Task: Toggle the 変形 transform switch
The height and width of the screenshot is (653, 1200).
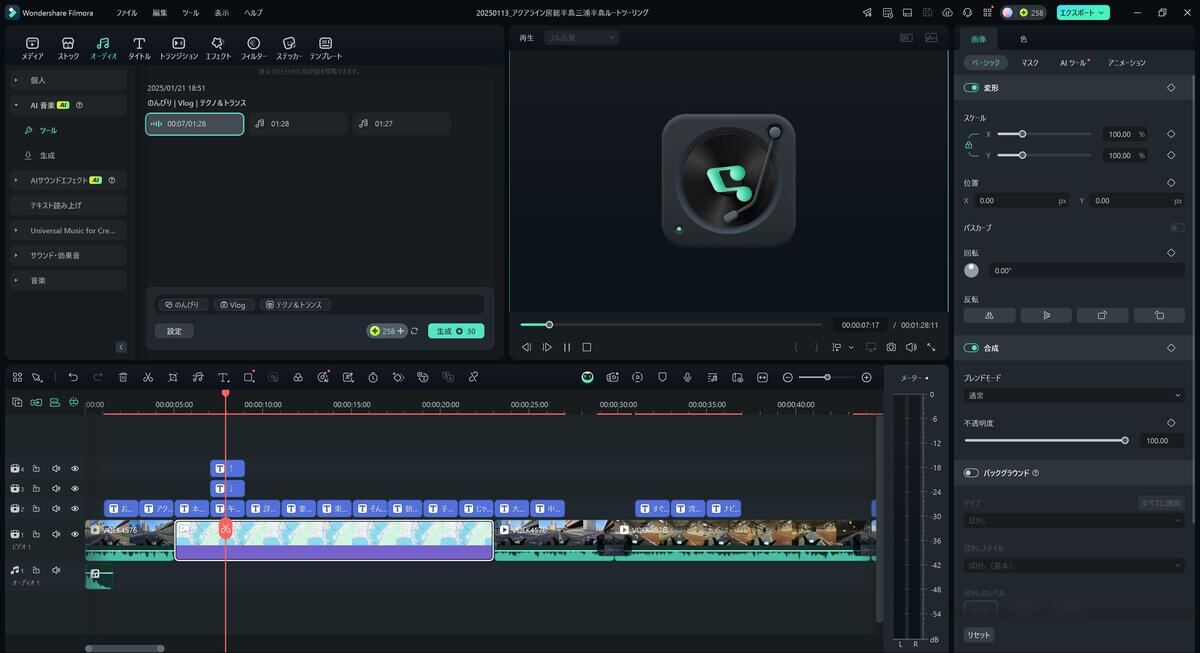Action: [971, 88]
